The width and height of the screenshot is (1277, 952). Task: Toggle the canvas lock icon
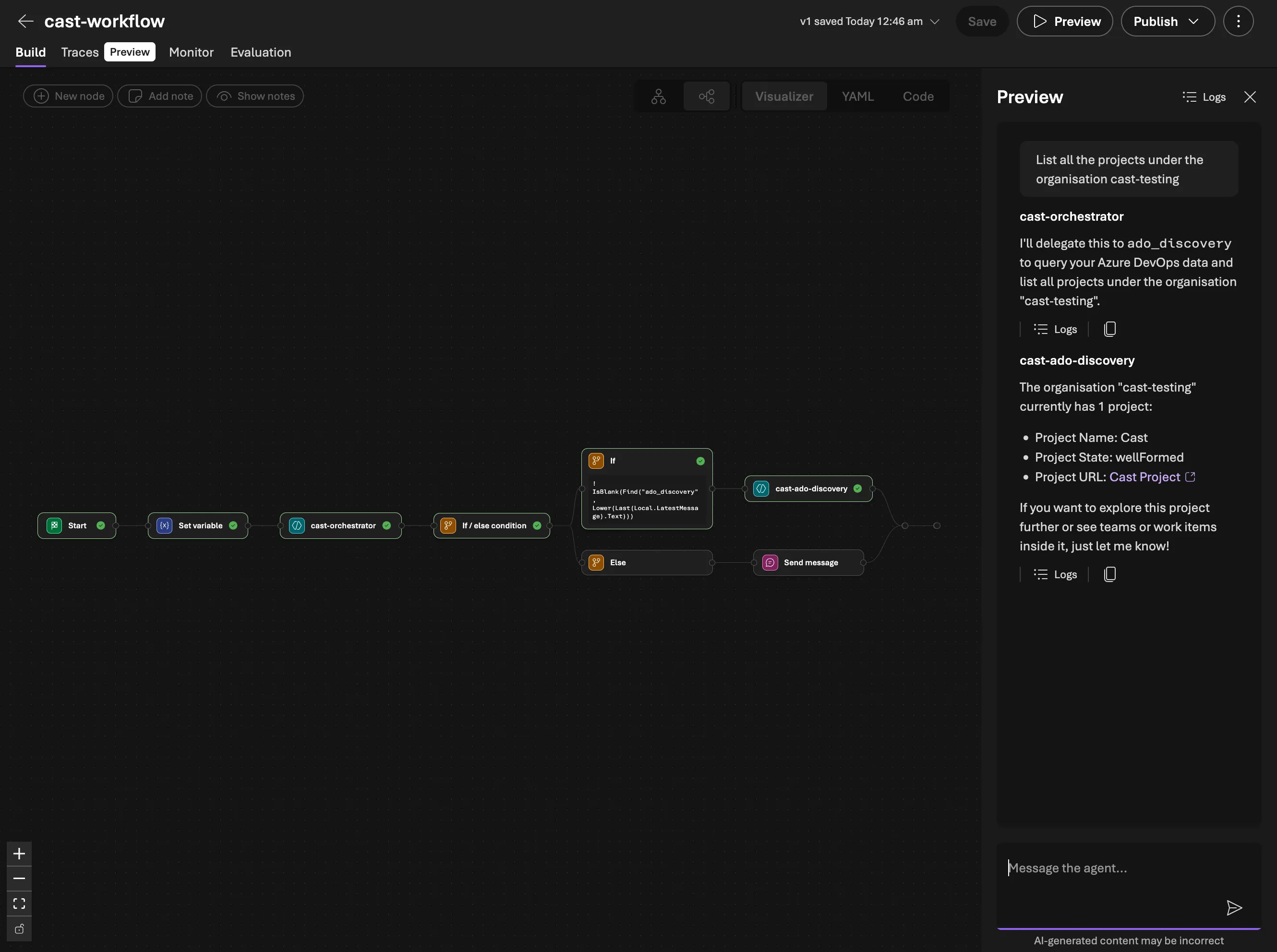(19, 929)
